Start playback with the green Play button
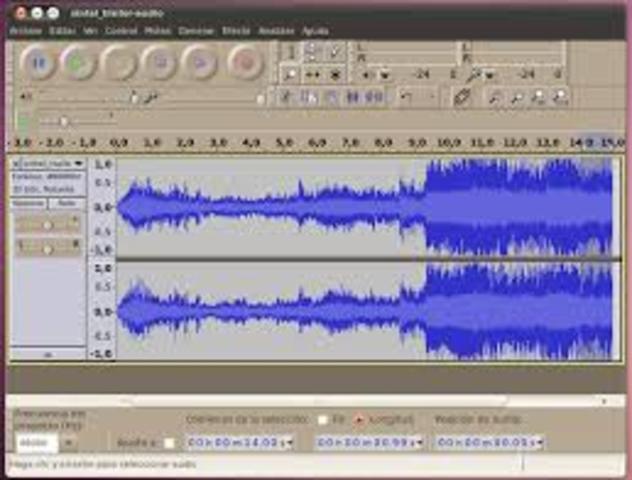Screen dimensions: 632x480 click(77, 62)
